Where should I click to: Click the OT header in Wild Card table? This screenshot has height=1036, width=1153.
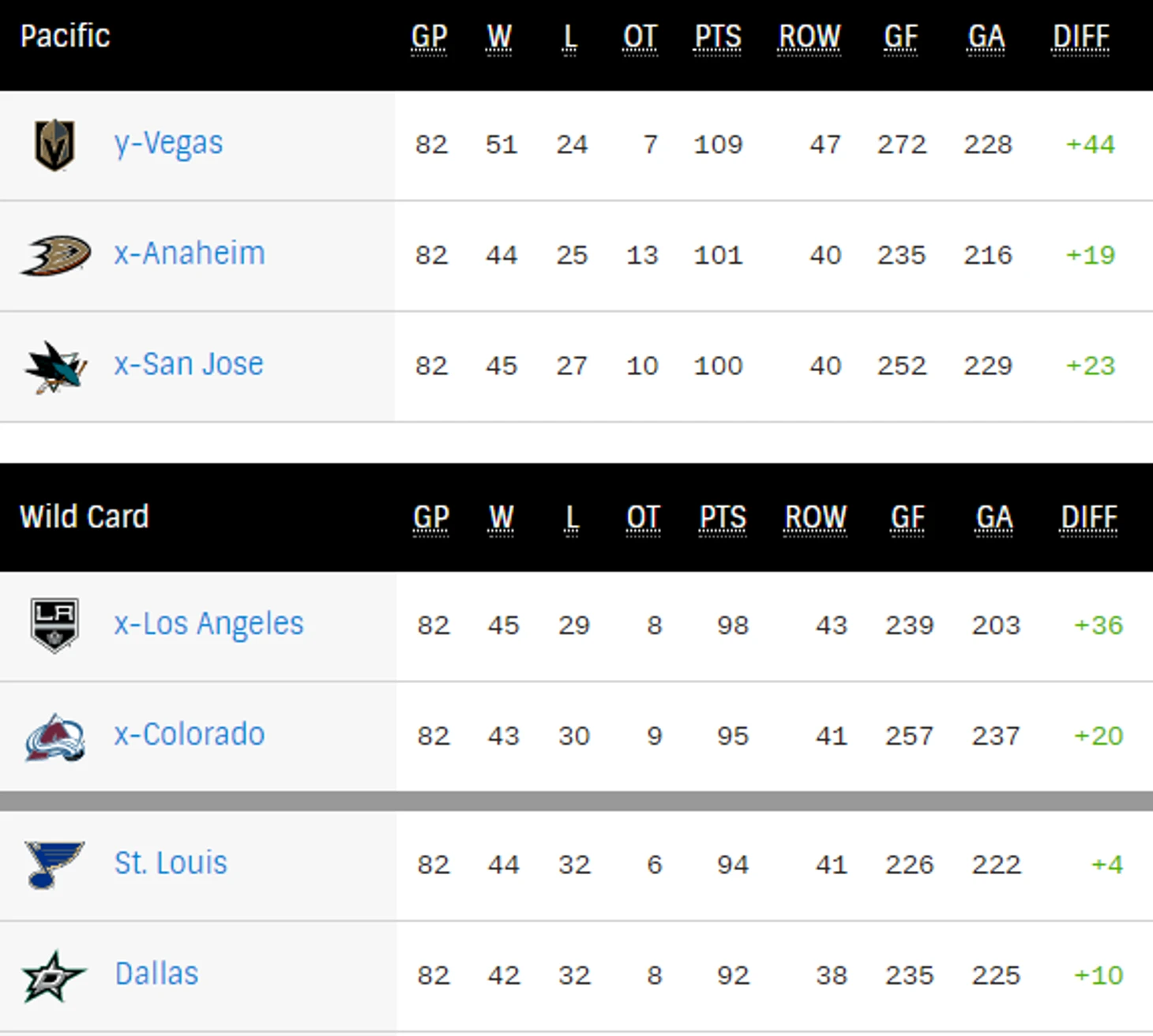coord(643,518)
